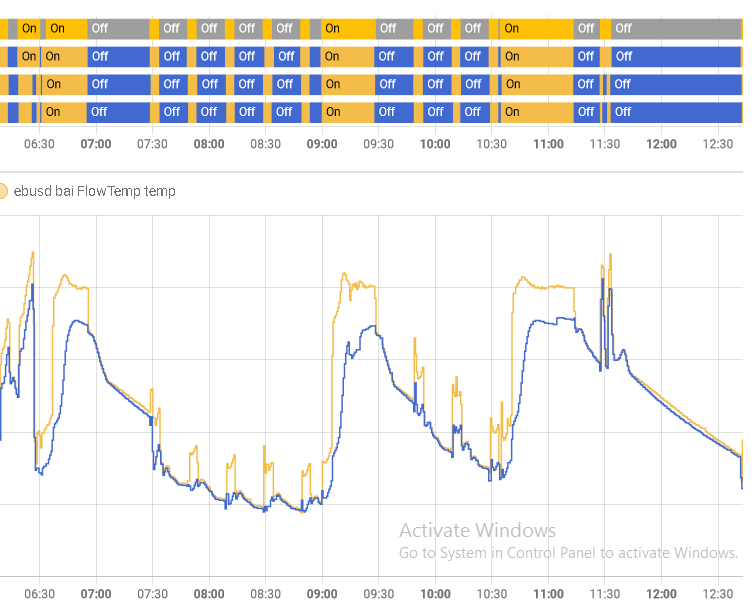Click the 12:00 label on upper timeline axis
Viewport: 754px width, 610px height.
pyautogui.click(x=661, y=144)
